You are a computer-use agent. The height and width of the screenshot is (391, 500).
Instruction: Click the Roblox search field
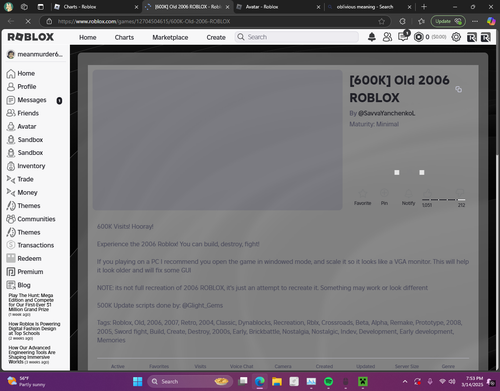(297, 37)
